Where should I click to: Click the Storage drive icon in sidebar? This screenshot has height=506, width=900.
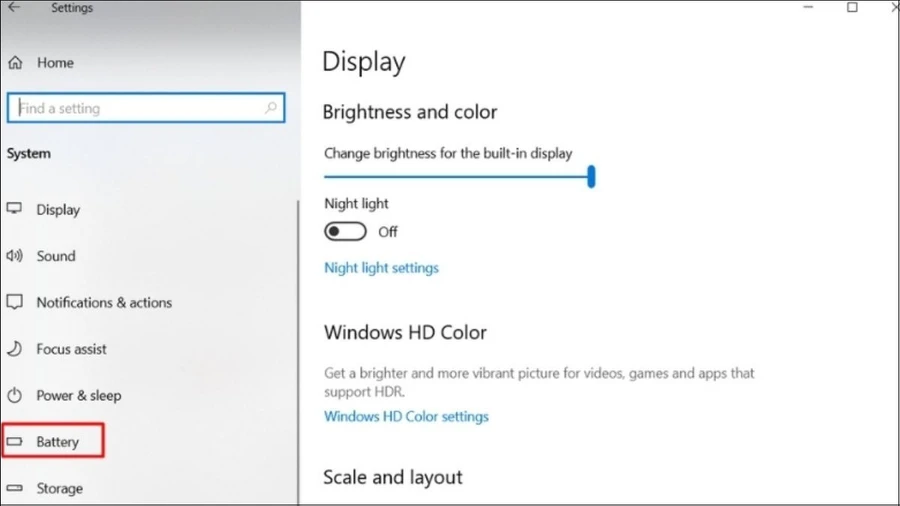pos(14,488)
